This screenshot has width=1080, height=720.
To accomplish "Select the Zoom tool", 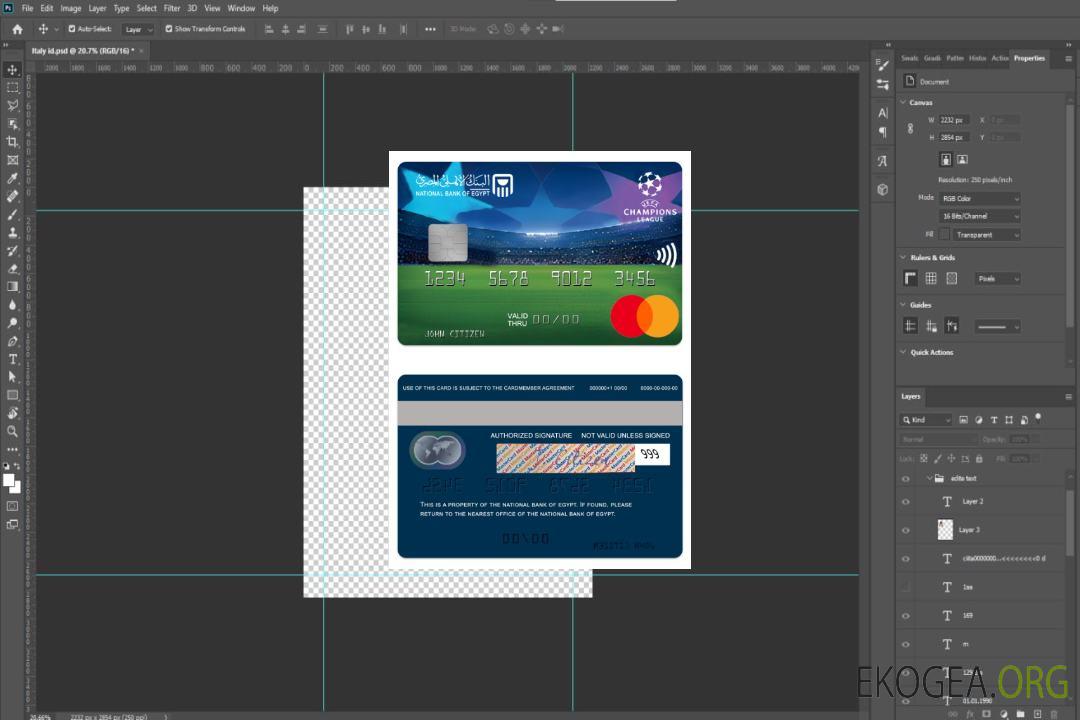I will 12,431.
